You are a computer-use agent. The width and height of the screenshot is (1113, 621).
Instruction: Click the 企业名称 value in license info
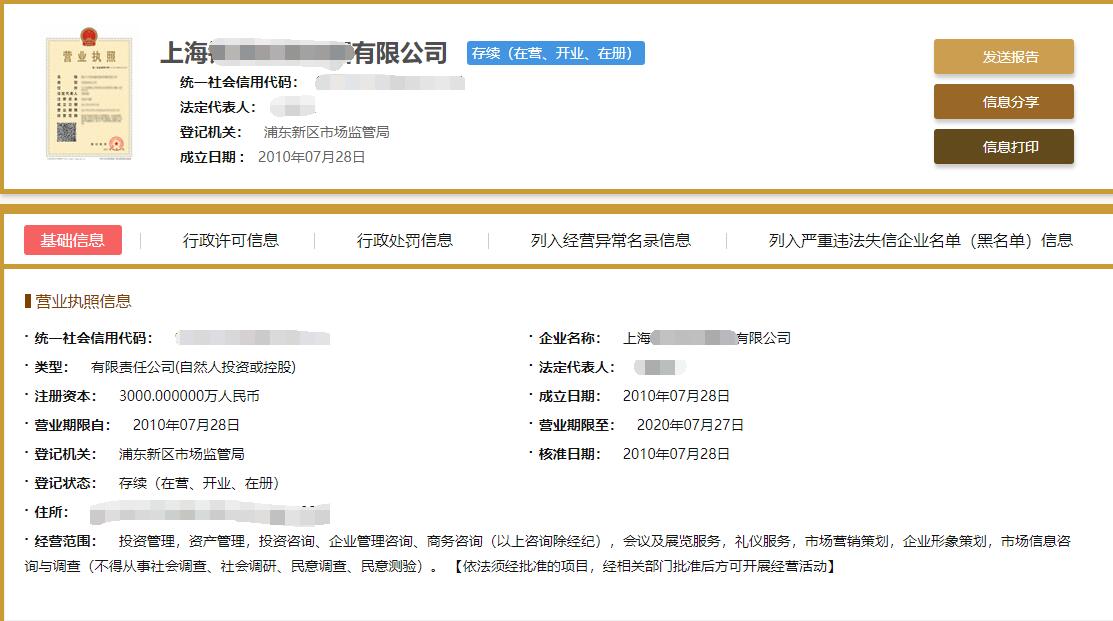707,338
